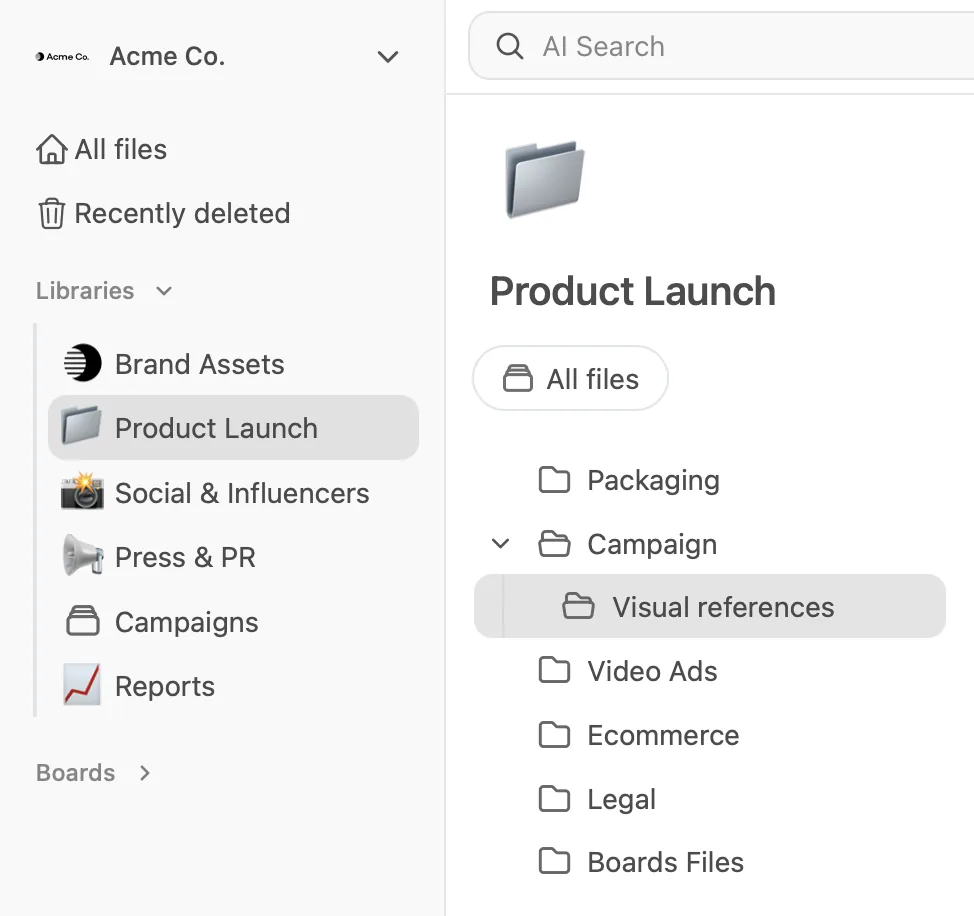Focus the AI Search input field
974x916 pixels.
721,46
